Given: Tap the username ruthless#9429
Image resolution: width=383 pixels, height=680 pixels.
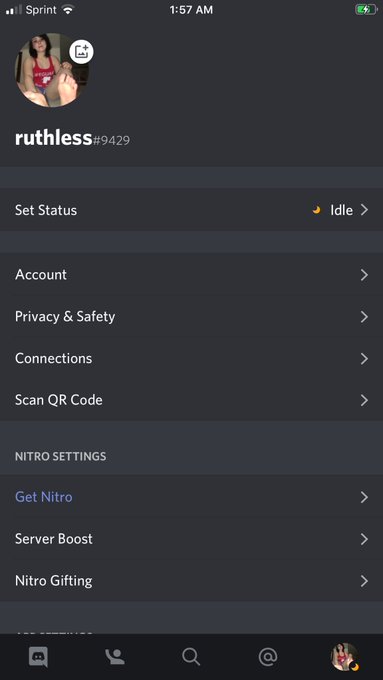Looking at the screenshot, I should (x=72, y=138).
